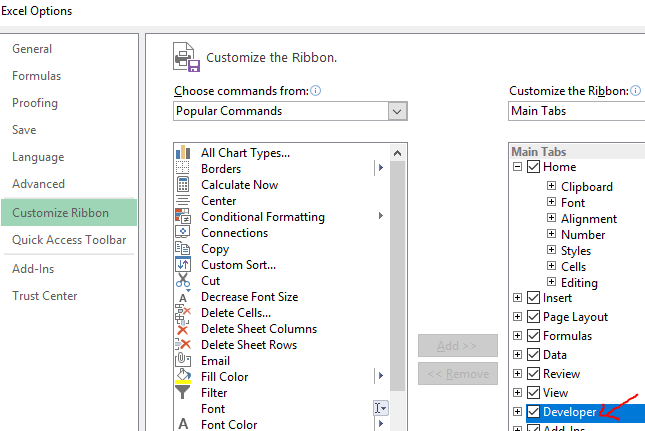Select the Custom Sort icon
The image size is (645, 431).
point(183,264)
